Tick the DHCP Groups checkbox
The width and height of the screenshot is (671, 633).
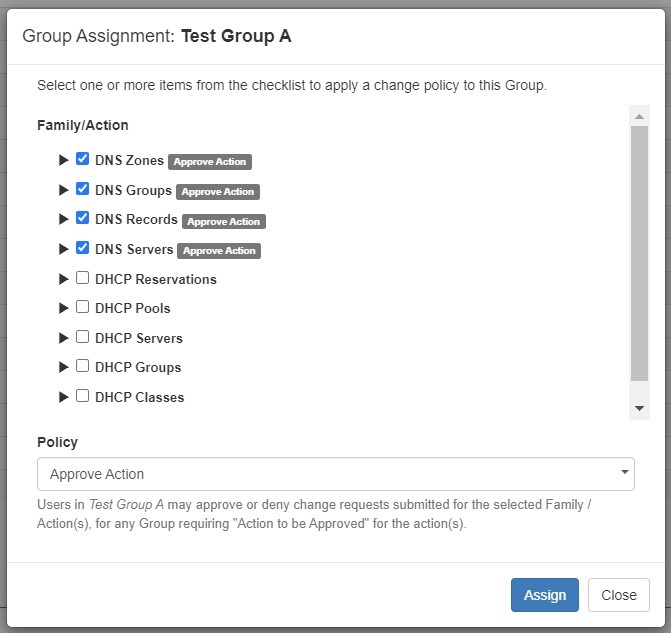[83, 367]
